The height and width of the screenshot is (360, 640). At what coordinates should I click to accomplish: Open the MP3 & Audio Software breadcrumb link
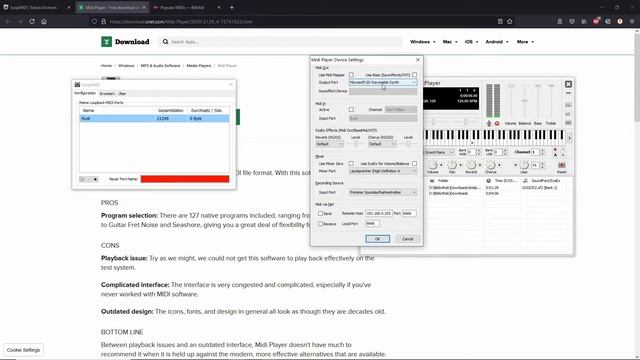(160, 66)
